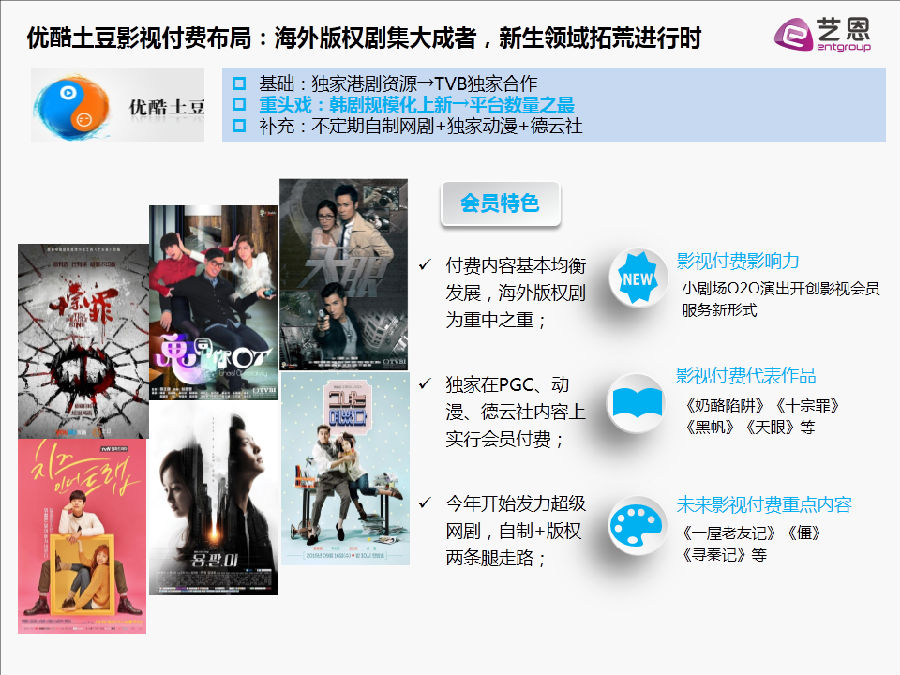
Task: Click the NEW starburst badge icon
Action: coord(637,278)
